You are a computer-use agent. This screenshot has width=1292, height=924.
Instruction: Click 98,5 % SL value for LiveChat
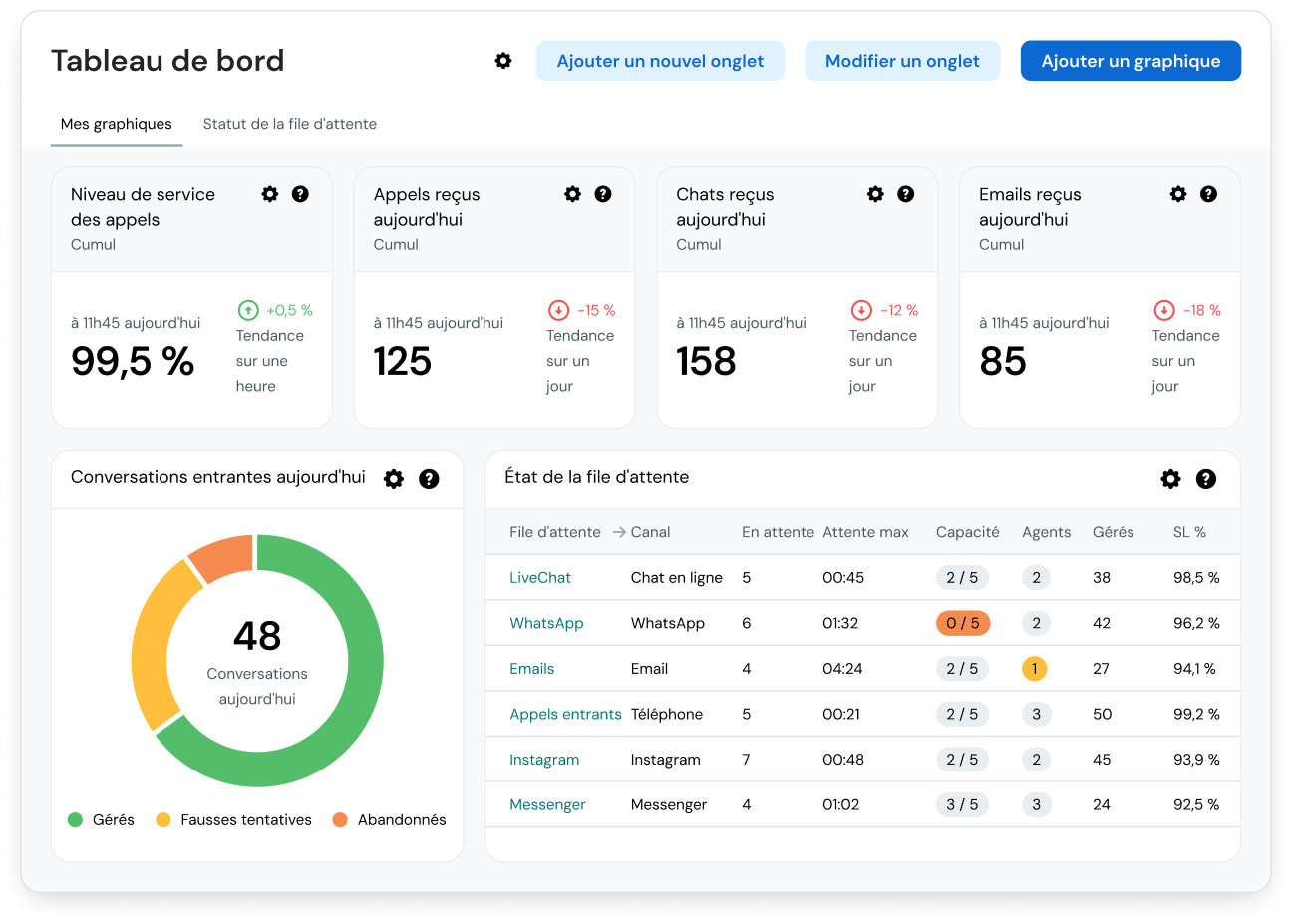tap(1196, 578)
